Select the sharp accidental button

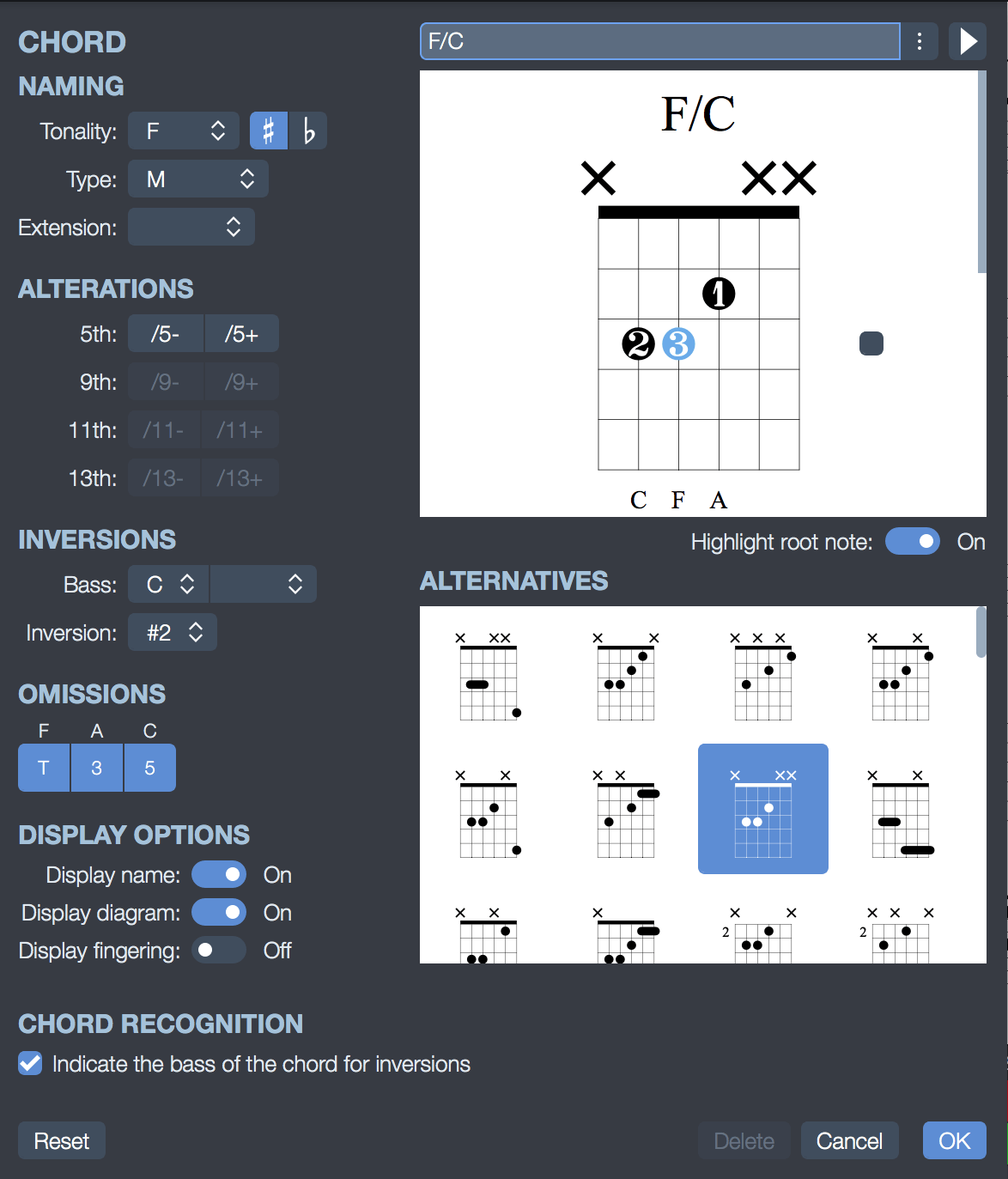(x=269, y=131)
